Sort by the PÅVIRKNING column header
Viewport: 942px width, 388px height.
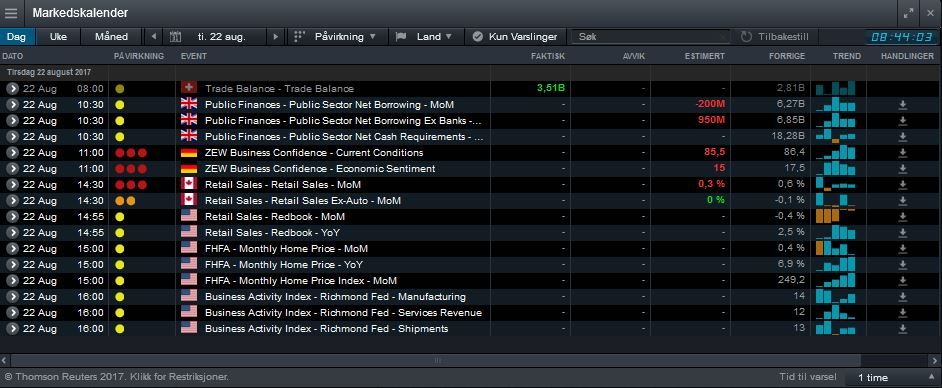coord(139,56)
